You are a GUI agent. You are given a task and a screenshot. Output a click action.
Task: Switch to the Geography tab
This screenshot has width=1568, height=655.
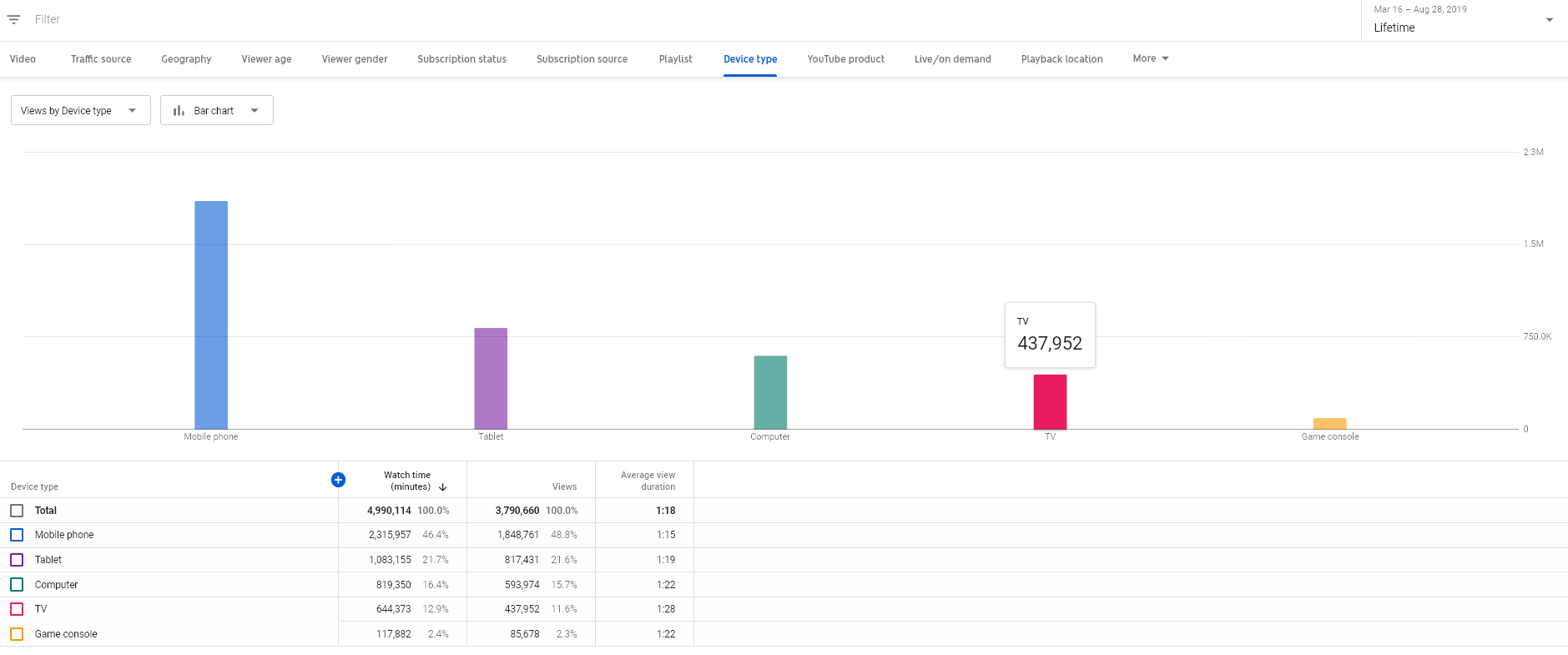(186, 59)
